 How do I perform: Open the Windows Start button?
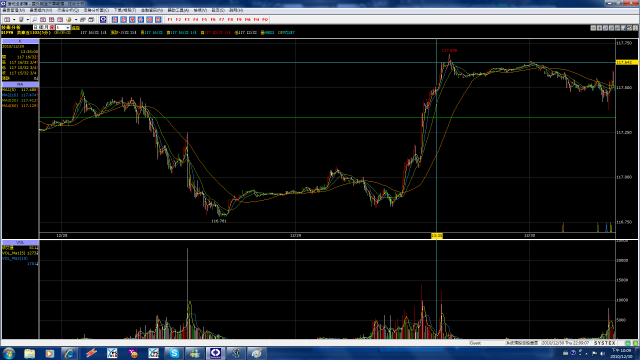pos(9,353)
